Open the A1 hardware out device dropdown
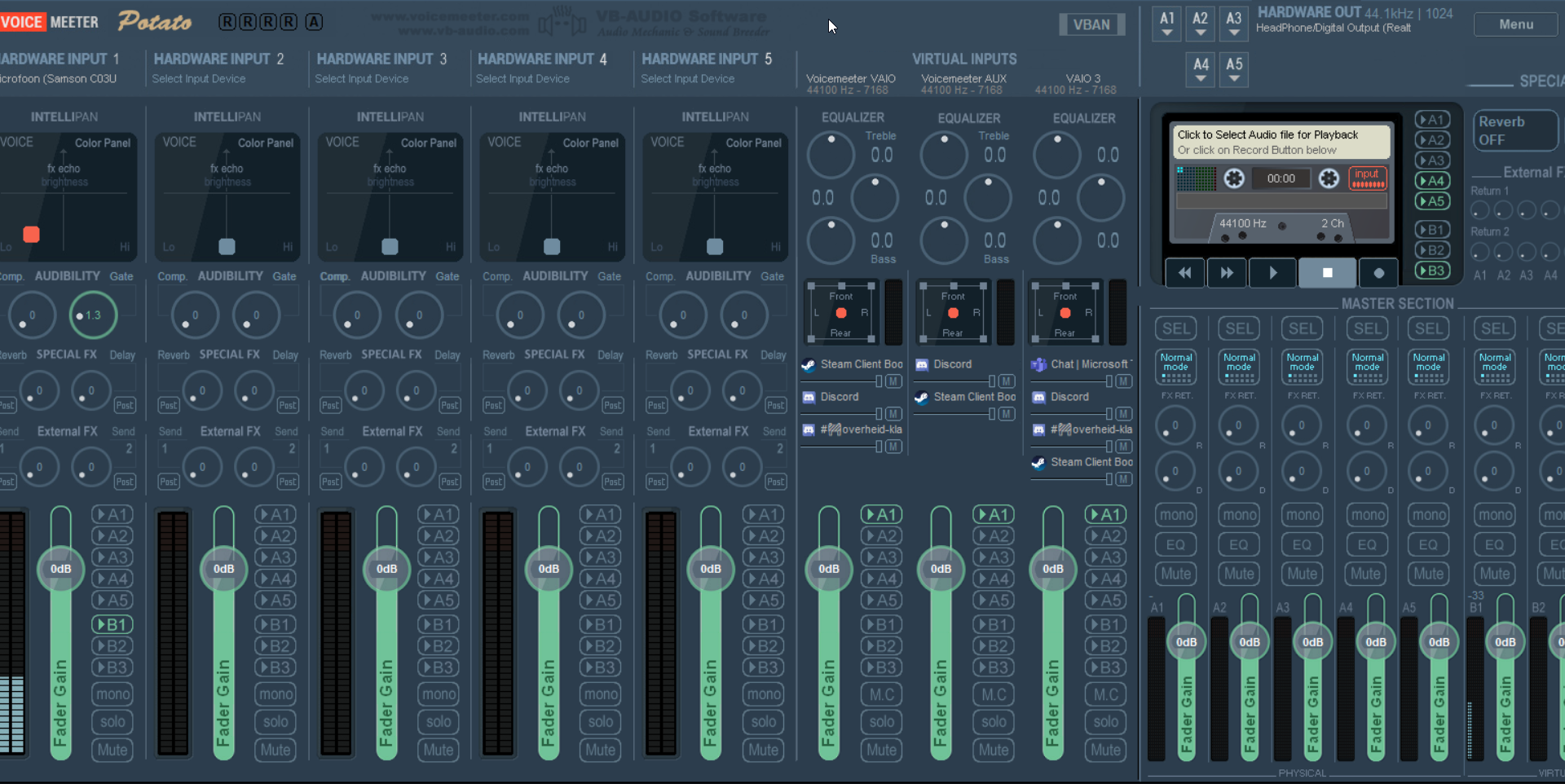Image resolution: width=1565 pixels, height=784 pixels. 1167,23
